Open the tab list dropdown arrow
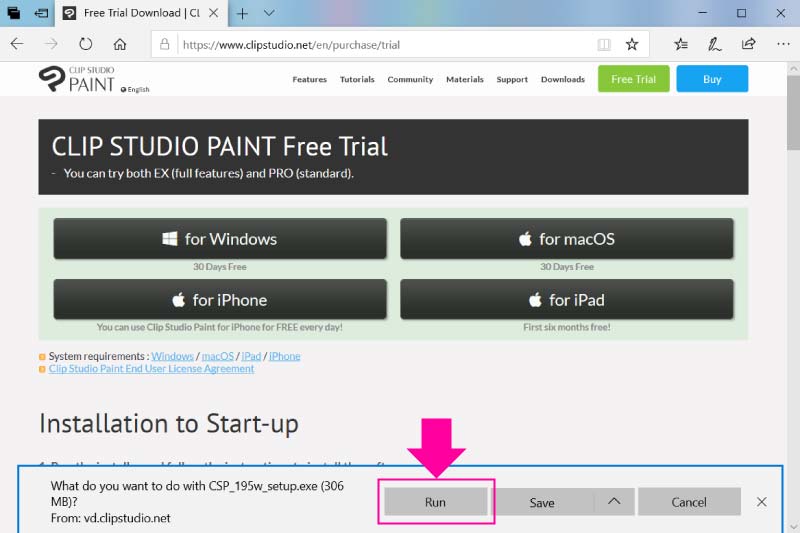This screenshot has height=533, width=800. 270,13
